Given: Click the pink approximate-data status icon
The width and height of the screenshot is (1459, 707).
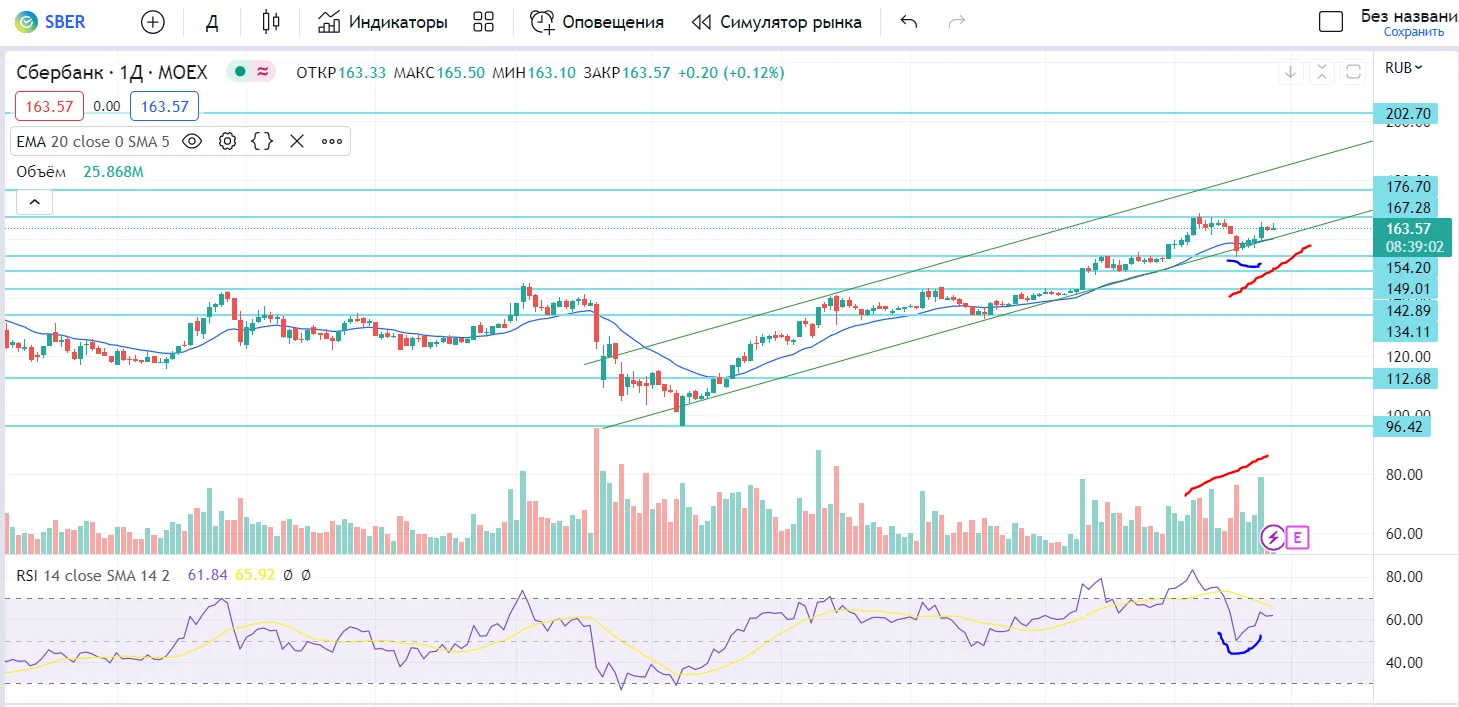Looking at the screenshot, I should [263, 72].
